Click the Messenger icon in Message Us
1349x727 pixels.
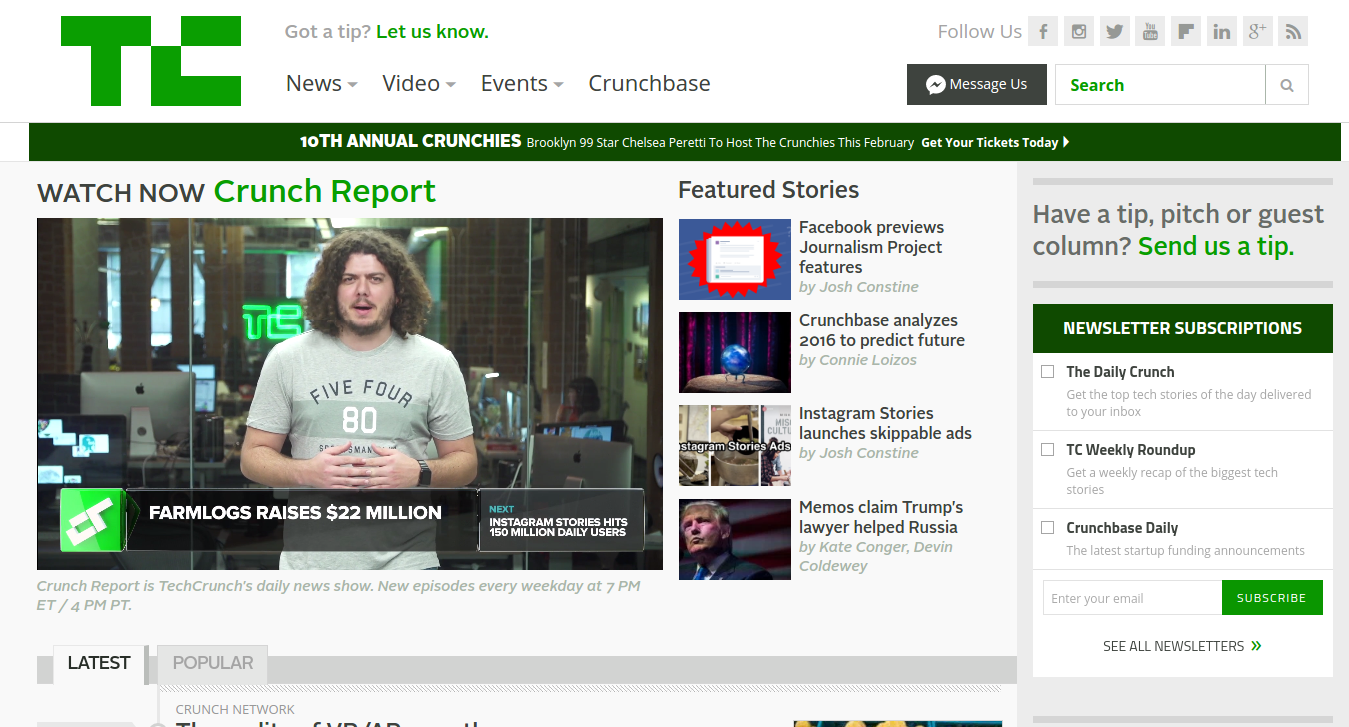tap(936, 85)
